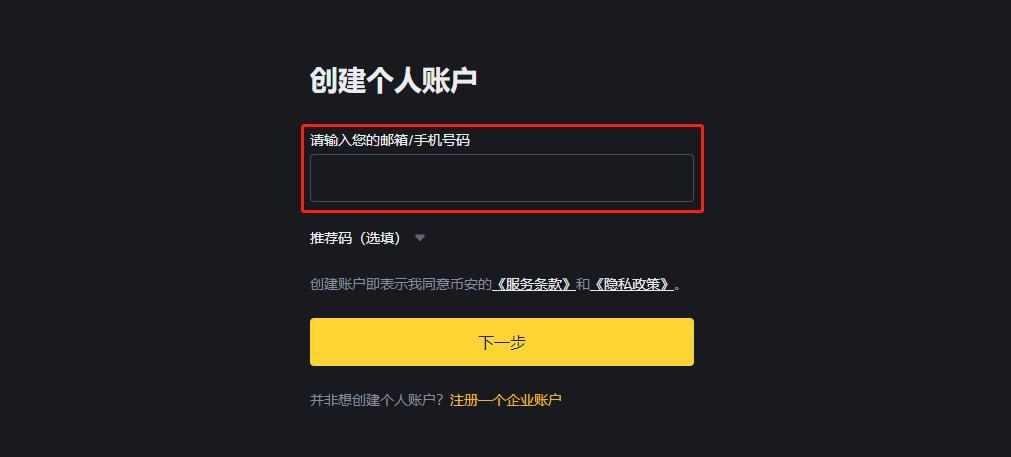The width and height of the screenshot is (1011, 457).
Task: Click the 请输入您的邮箱/手机号码 label
Action: click(x=390, y=140)
